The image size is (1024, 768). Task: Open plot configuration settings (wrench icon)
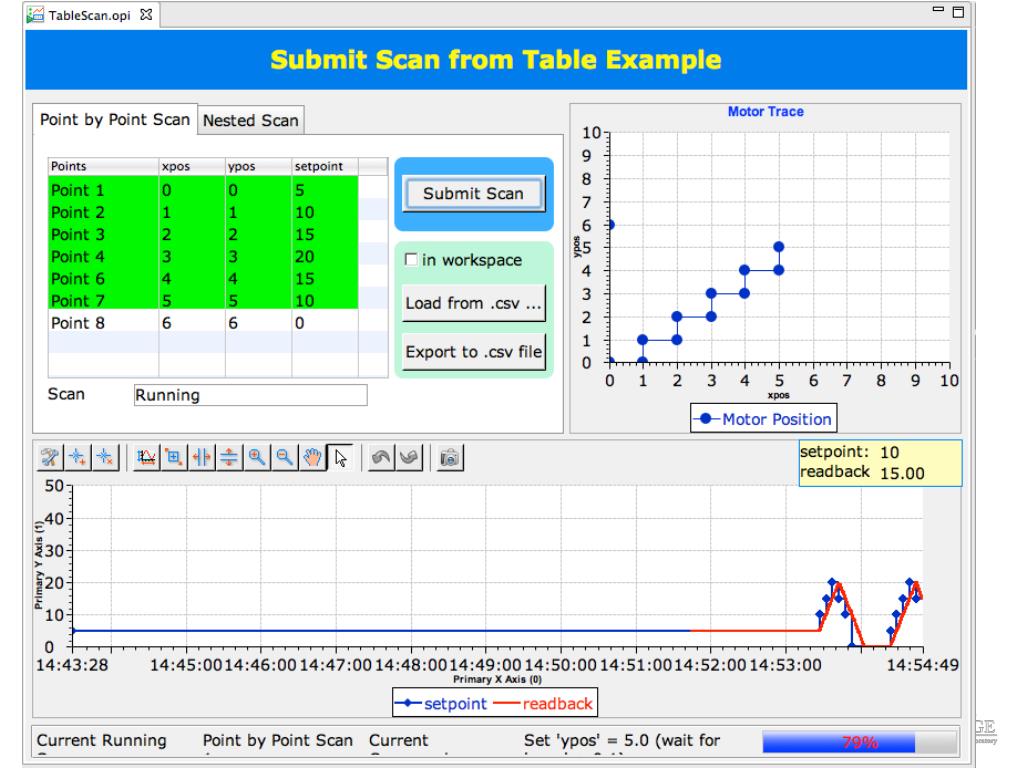click(50, 457)
